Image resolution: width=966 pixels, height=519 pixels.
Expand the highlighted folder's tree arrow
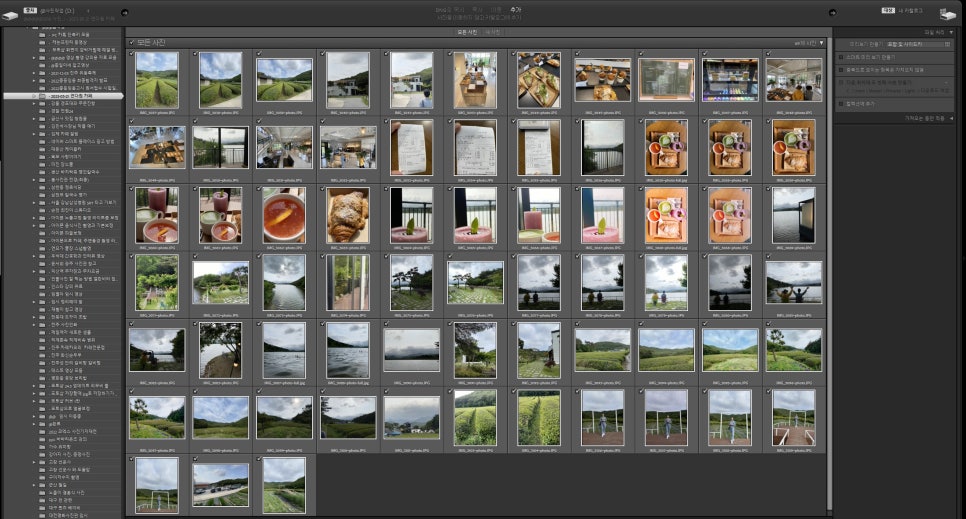tap(35, 95)
